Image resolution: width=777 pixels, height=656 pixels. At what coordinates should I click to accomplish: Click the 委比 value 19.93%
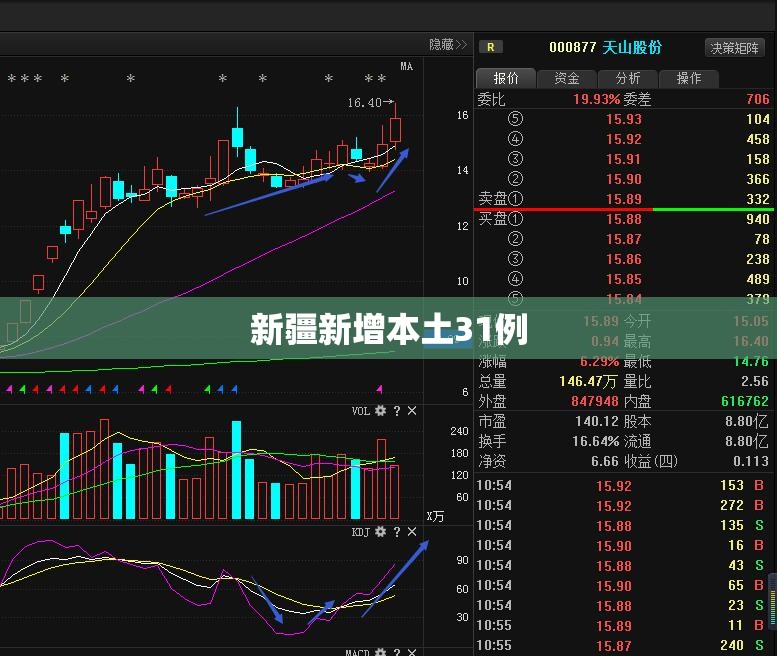(x=597, y=99)
